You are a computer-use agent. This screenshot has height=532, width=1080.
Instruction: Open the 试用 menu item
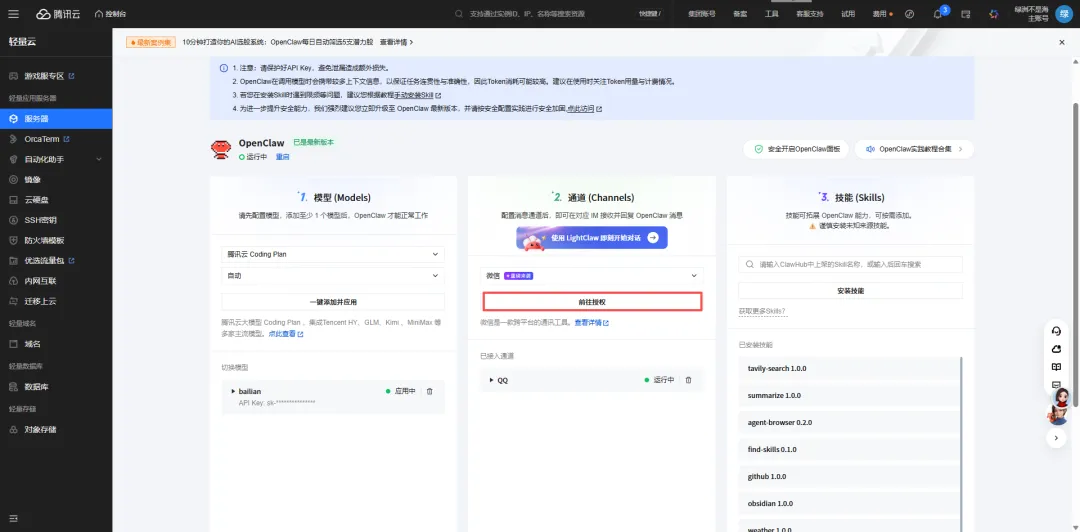pyautogui.click(x=848, y=14)
